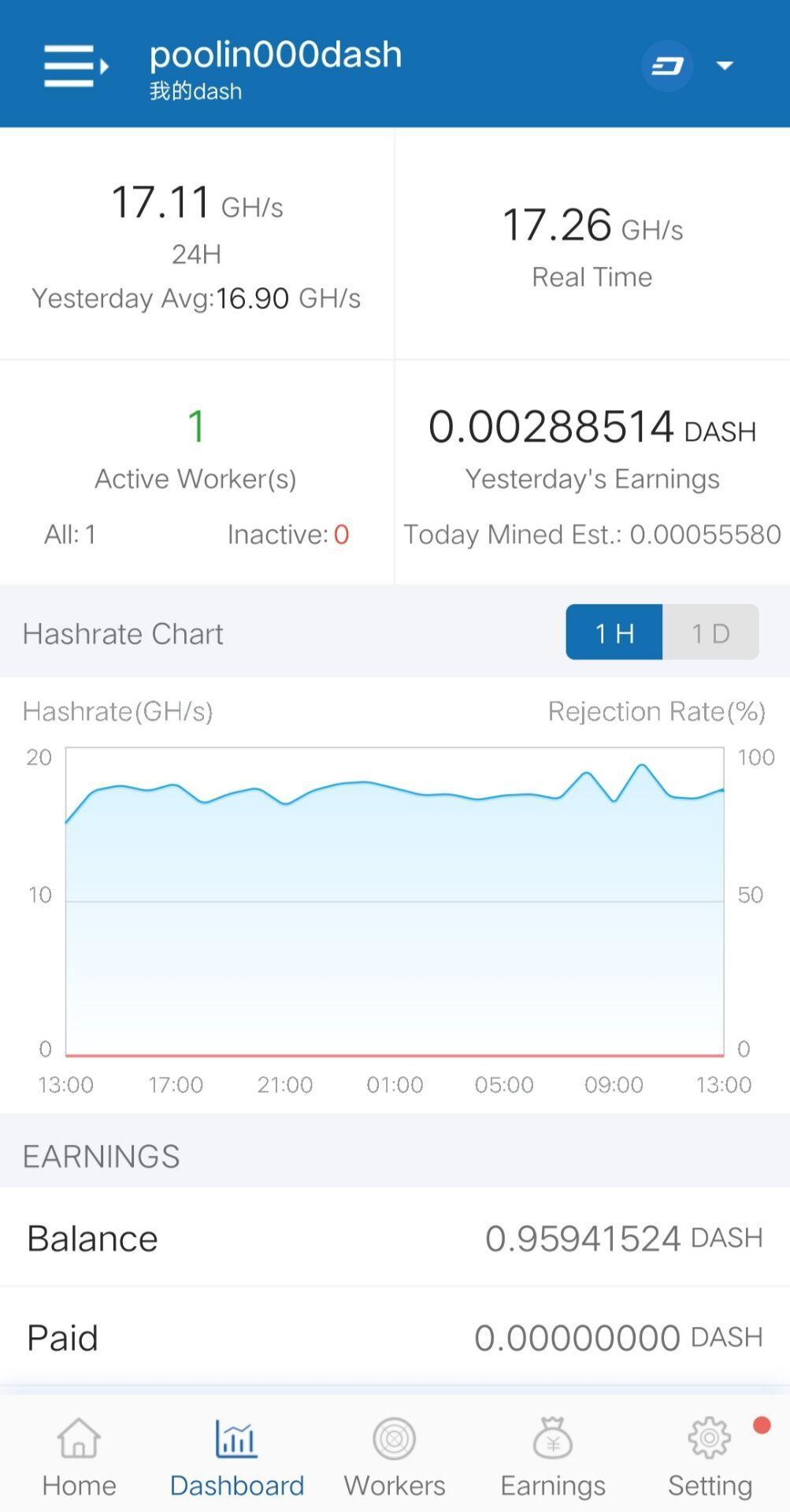Viewport: 790px width, 1512px height.
Task: Tap the Yesterday Avg 16.90 GH/s value
Action: pos(196,298)
